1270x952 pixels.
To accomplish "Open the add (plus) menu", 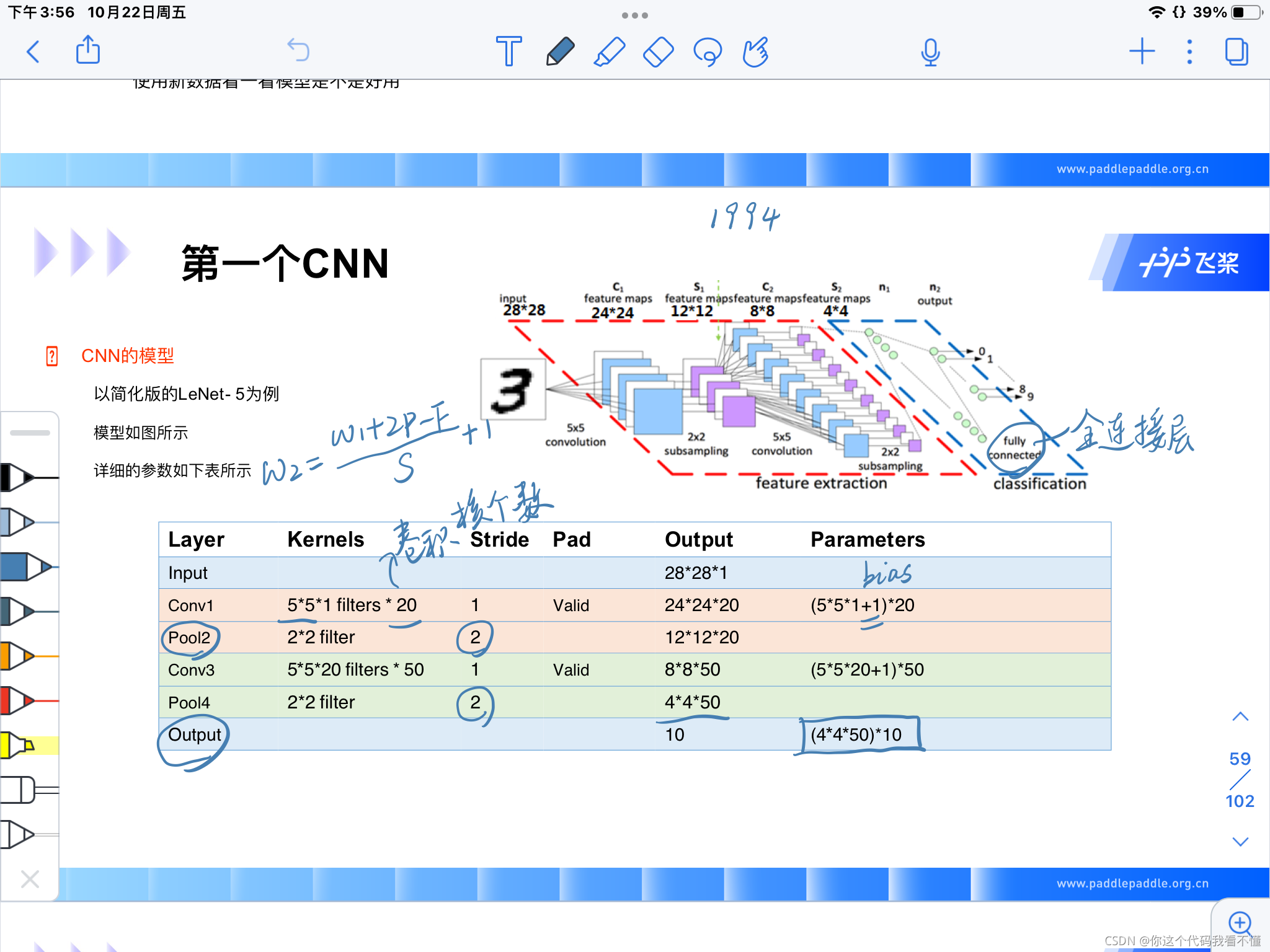I will tap(1142, 51).
